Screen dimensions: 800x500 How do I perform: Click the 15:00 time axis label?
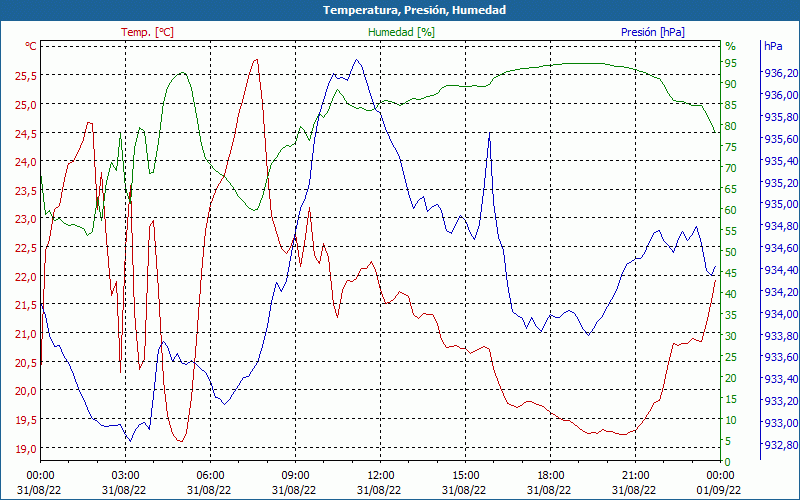tap(465, 476)
